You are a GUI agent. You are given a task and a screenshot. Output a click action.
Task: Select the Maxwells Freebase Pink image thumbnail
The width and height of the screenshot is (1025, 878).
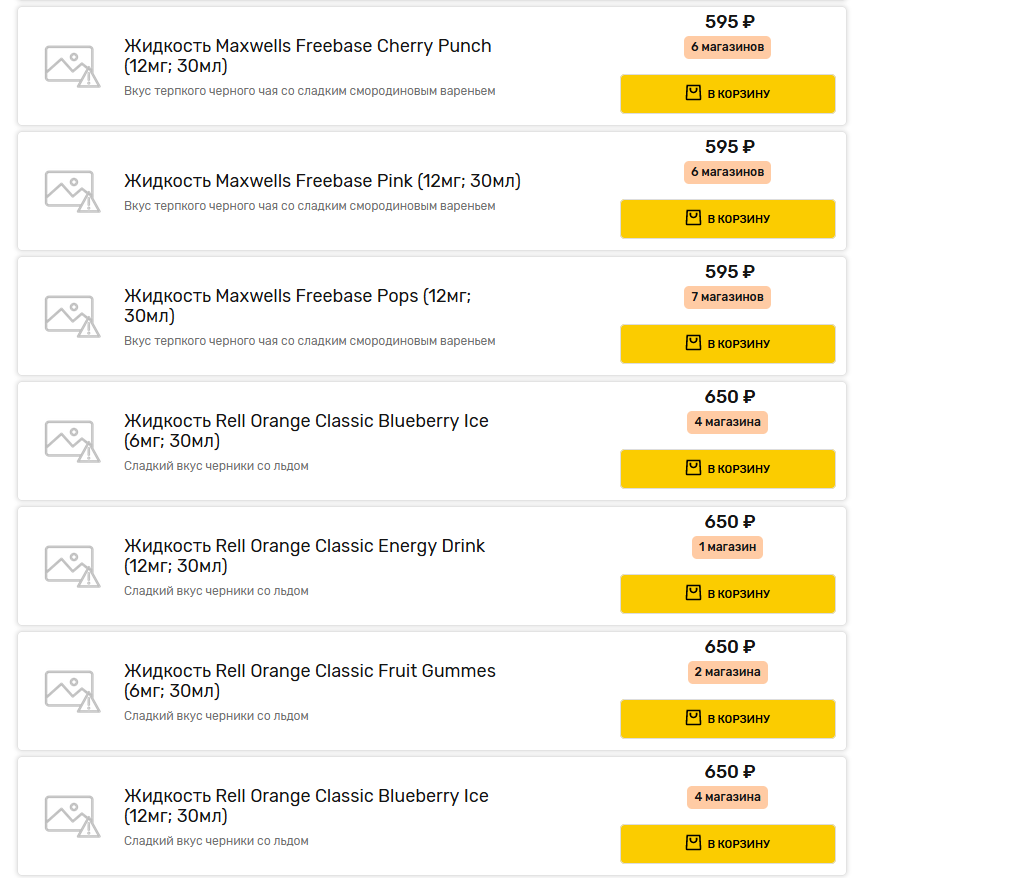(72, 191)
